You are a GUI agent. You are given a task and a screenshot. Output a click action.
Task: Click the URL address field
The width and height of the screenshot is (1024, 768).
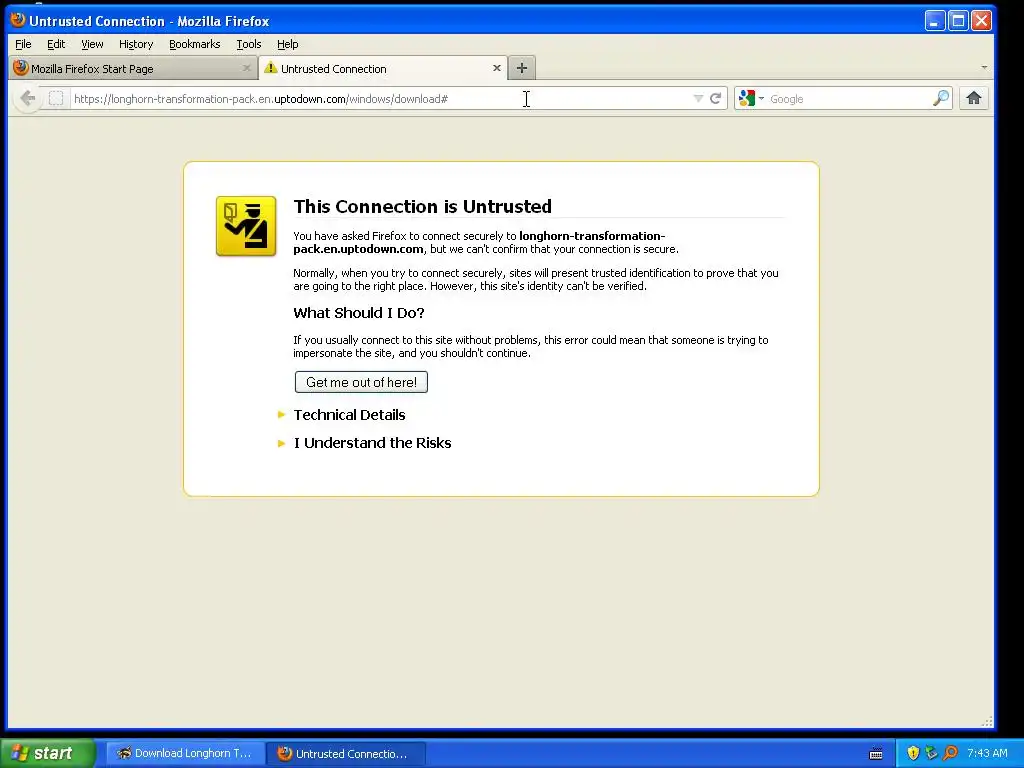coord(381,99)
